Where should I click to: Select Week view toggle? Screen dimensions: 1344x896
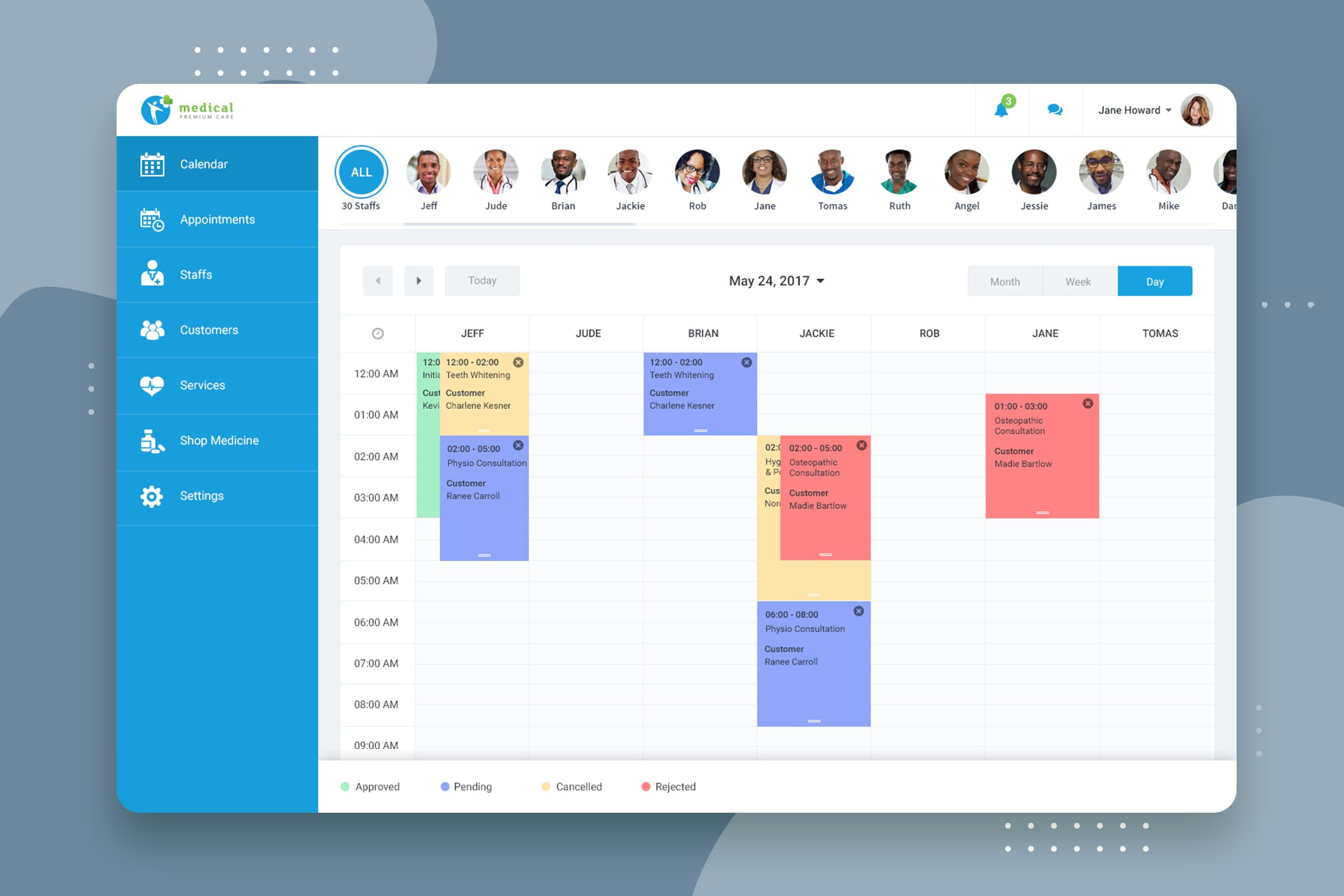1080,280
